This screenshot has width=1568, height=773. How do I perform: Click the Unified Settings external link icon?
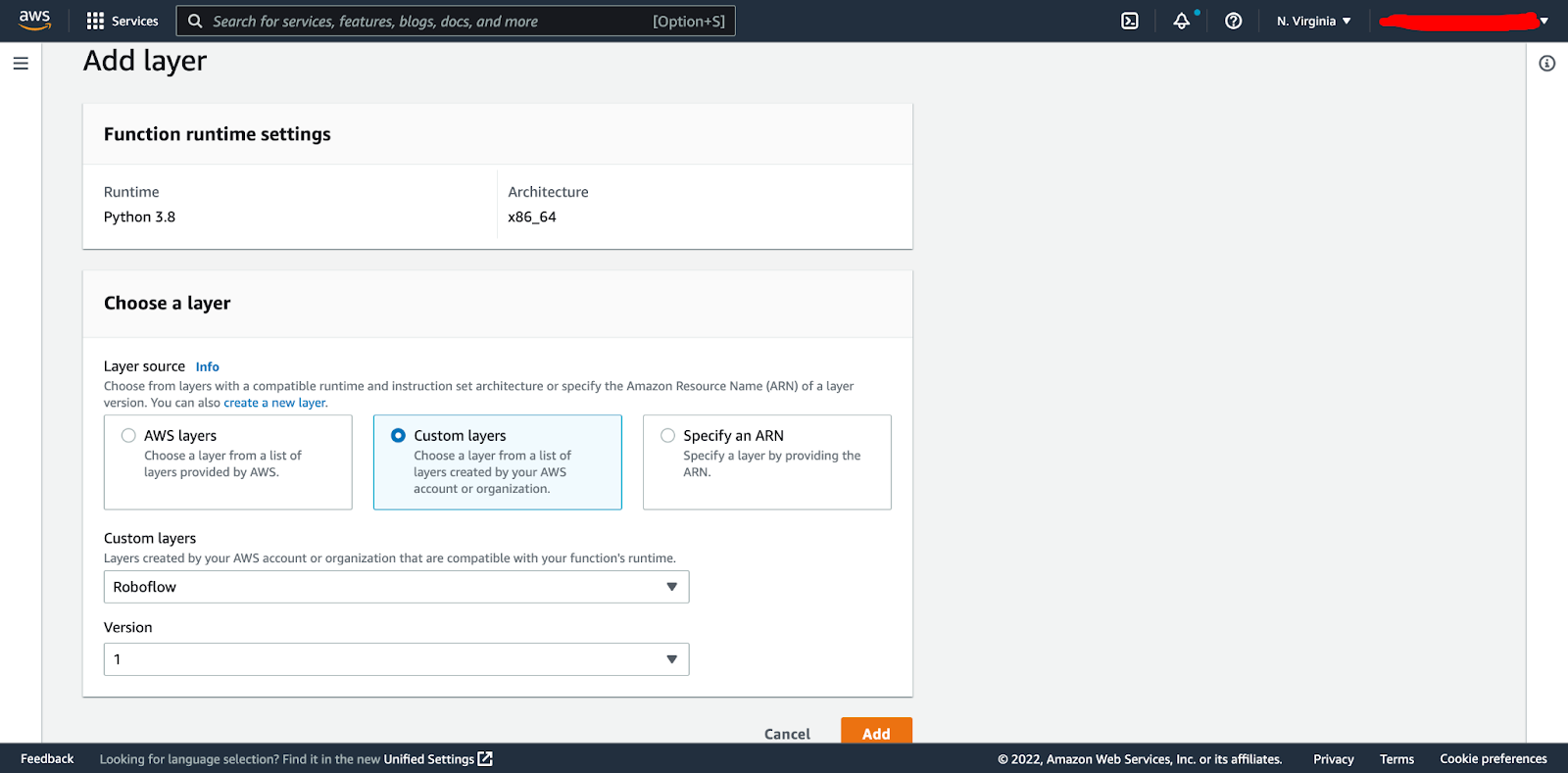click(485, 758)
